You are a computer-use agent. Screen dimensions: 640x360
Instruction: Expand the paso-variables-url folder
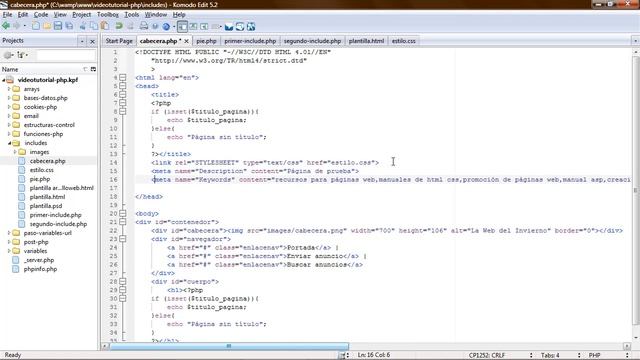(x=9, y=233)
